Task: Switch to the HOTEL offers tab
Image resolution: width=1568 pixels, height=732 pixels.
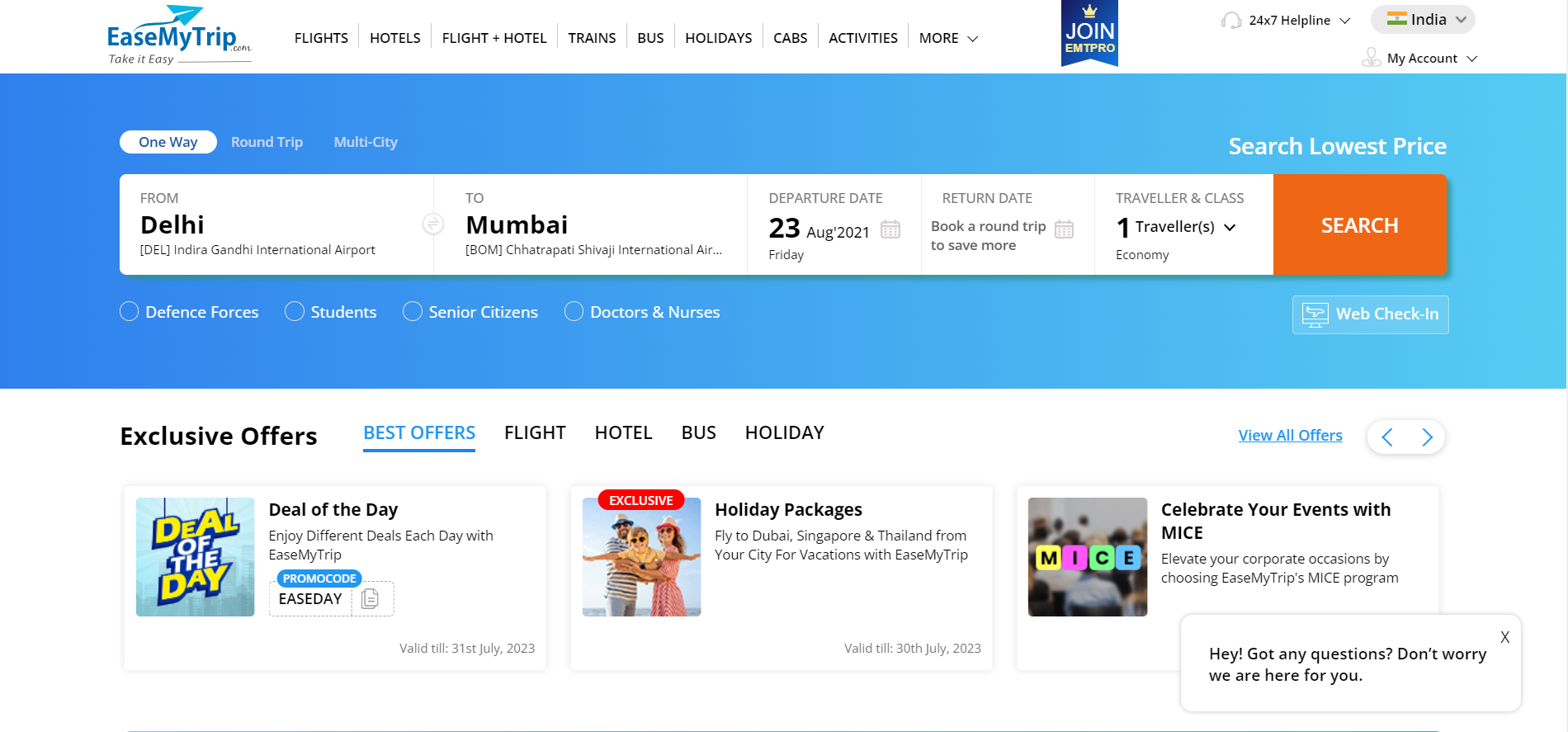Action: (624, 433)
